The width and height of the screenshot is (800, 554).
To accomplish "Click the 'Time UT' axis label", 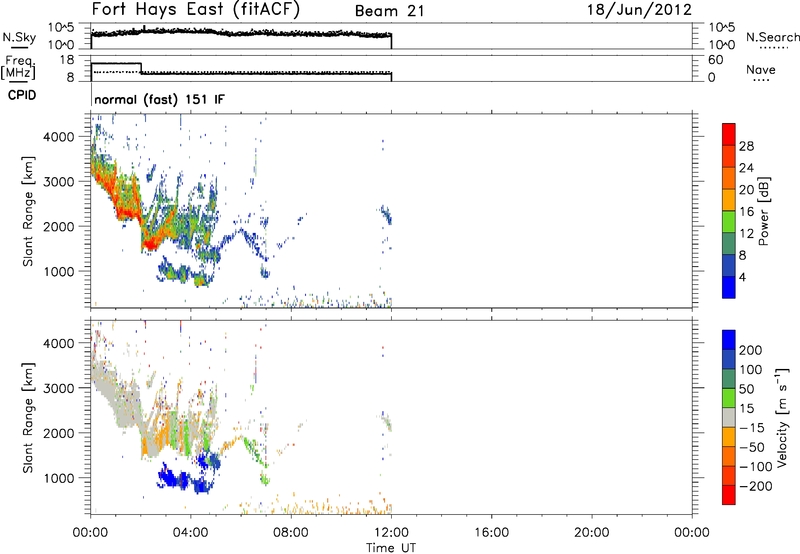I will click(391, 547).
